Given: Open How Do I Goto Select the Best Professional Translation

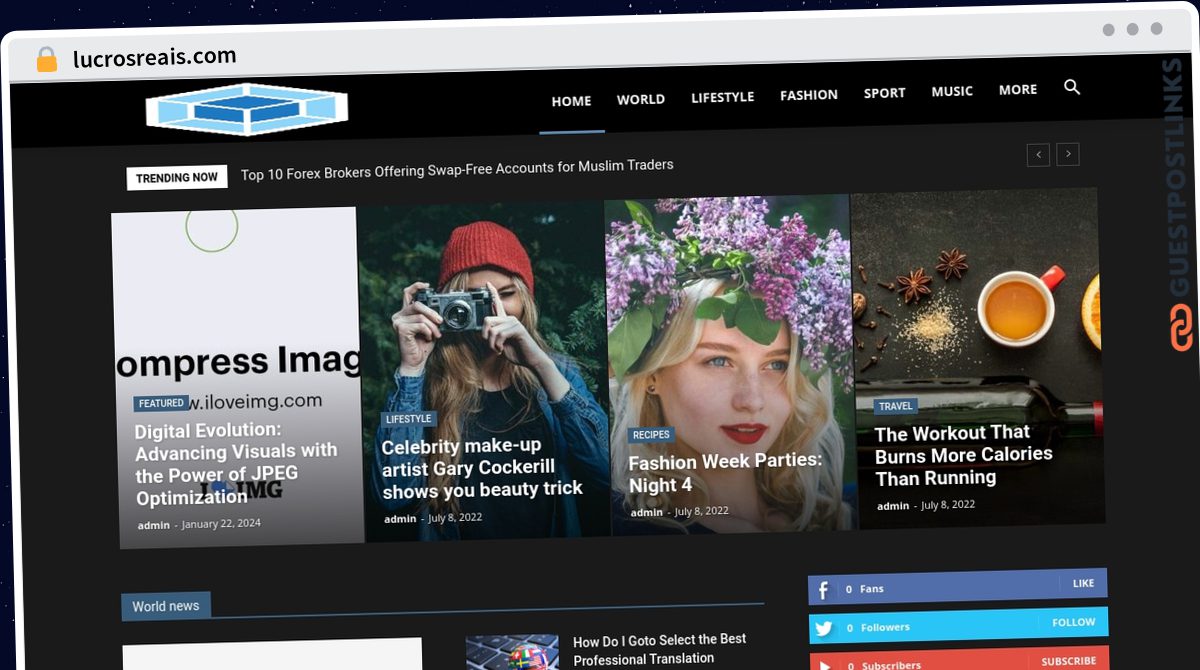Looking at the screenshot, I should [660, 649].
